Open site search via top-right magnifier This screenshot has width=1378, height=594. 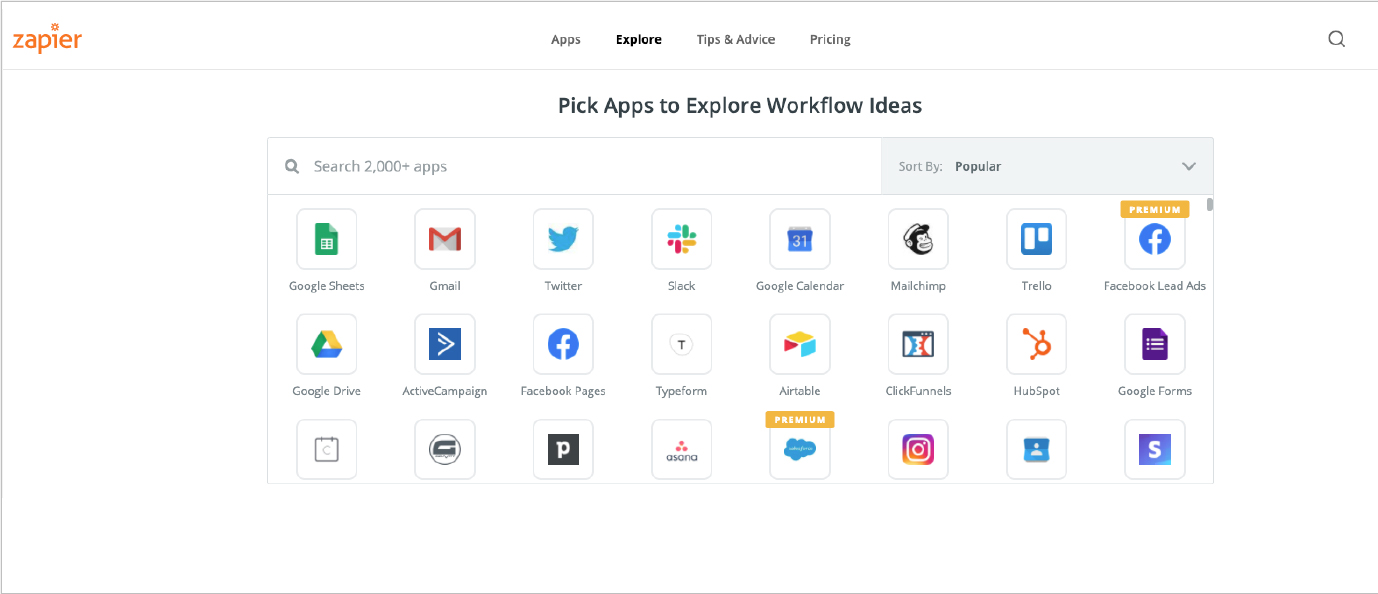[x=1336, y=39]
